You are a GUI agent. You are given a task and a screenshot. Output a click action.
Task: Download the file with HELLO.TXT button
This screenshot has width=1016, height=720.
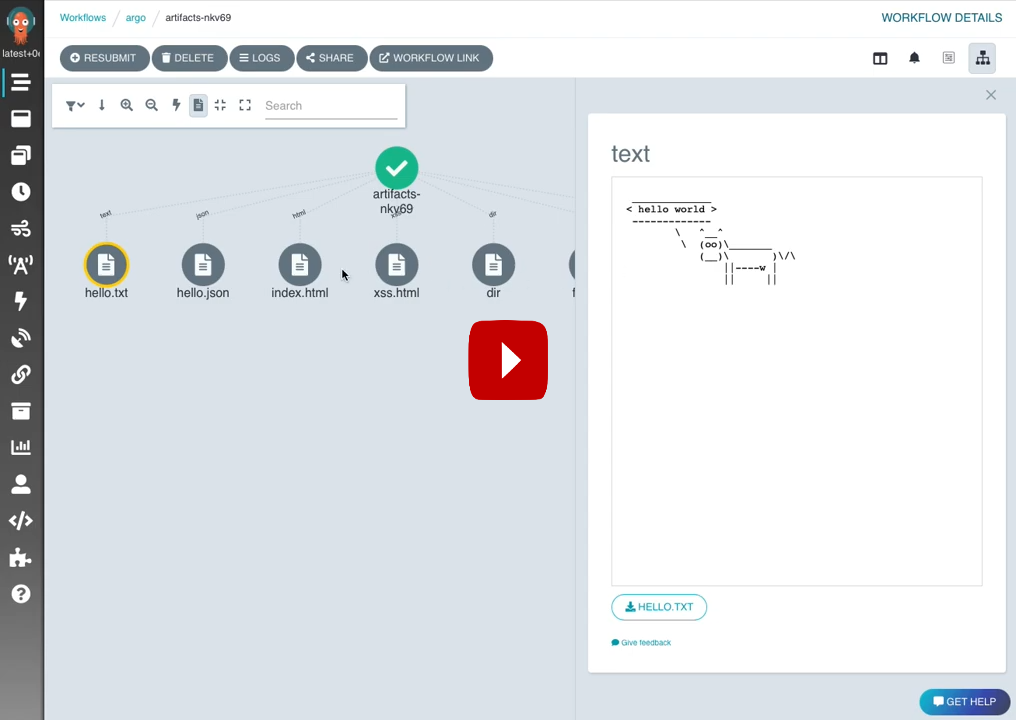[x=659, y=607]
